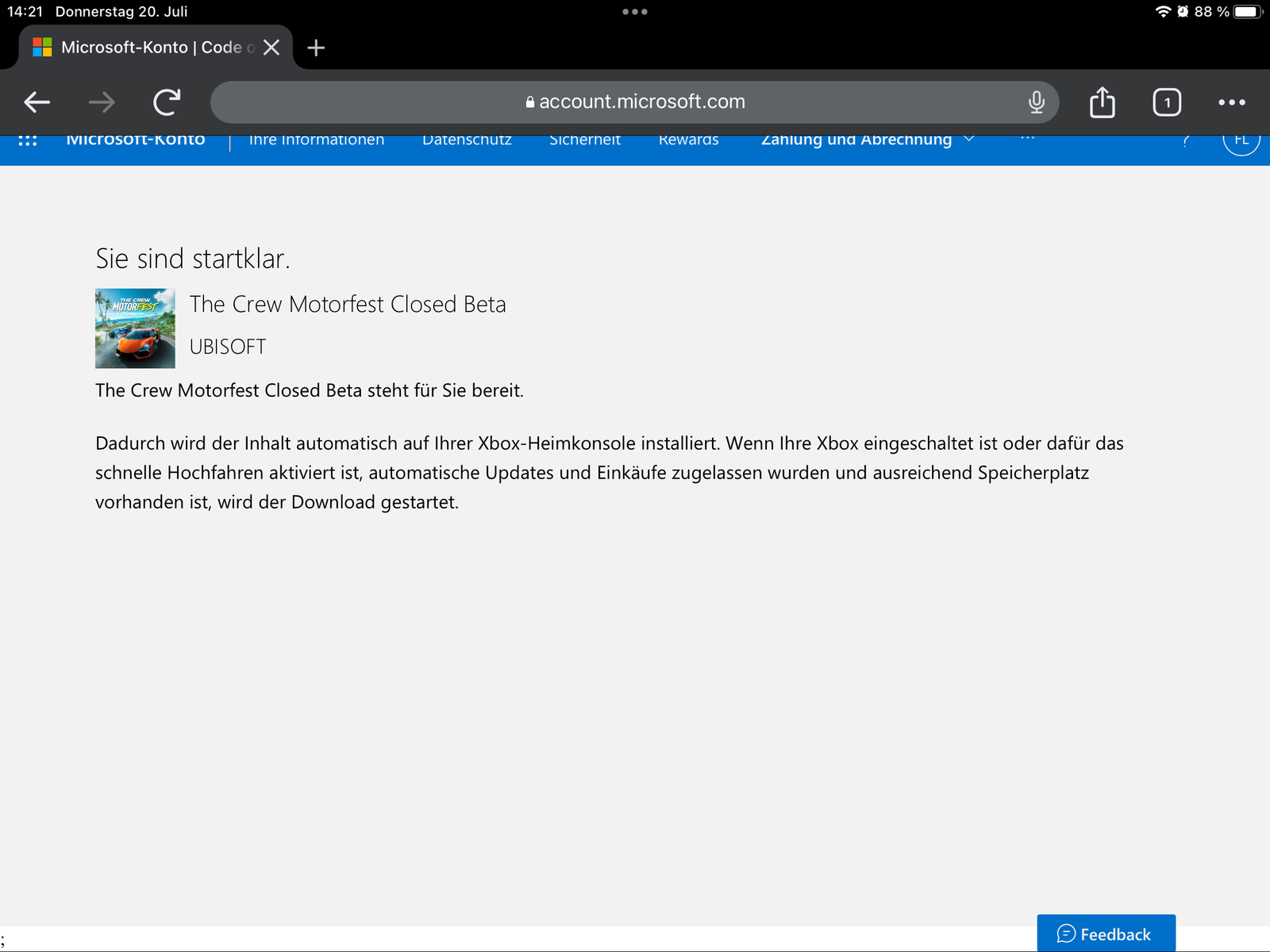Viewport: 1270px width, 952px height.
Task: Open the share sheet icon
Action: [x=1102, y=102]
